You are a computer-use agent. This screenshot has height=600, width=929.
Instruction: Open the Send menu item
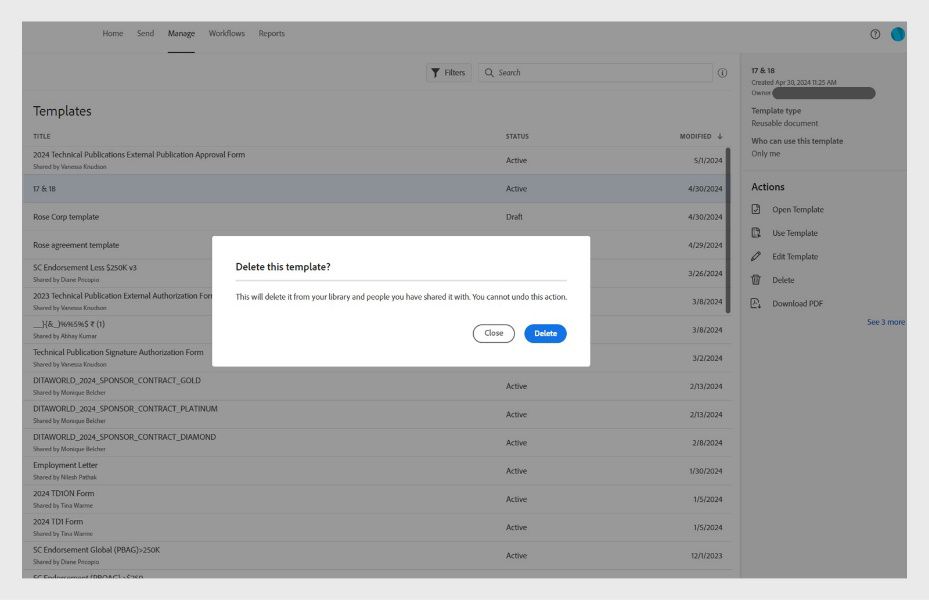[145, 33]
